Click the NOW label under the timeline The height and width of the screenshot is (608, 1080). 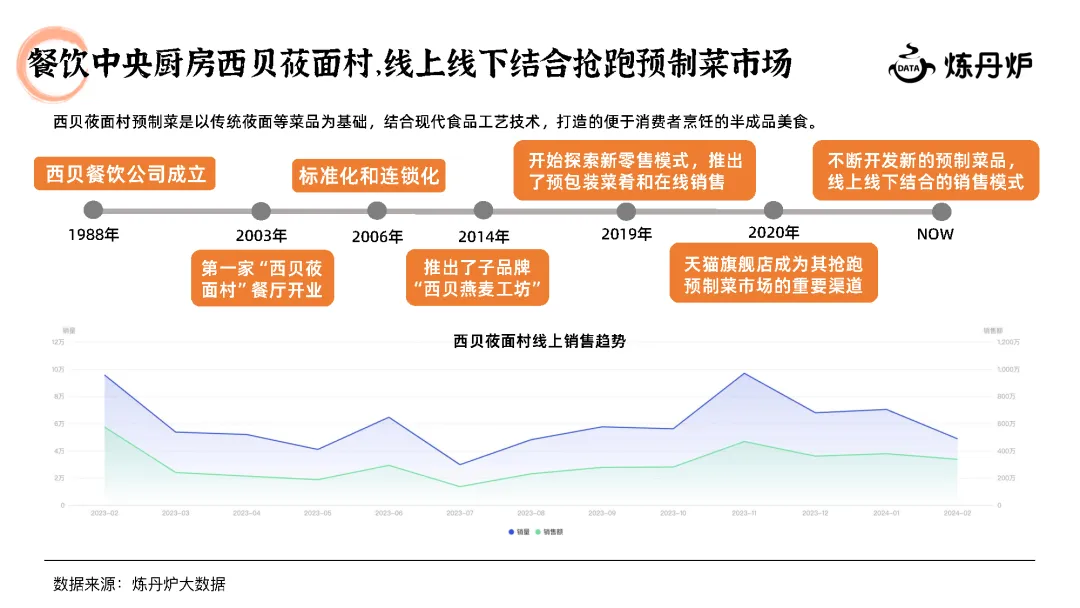[935, 234]
